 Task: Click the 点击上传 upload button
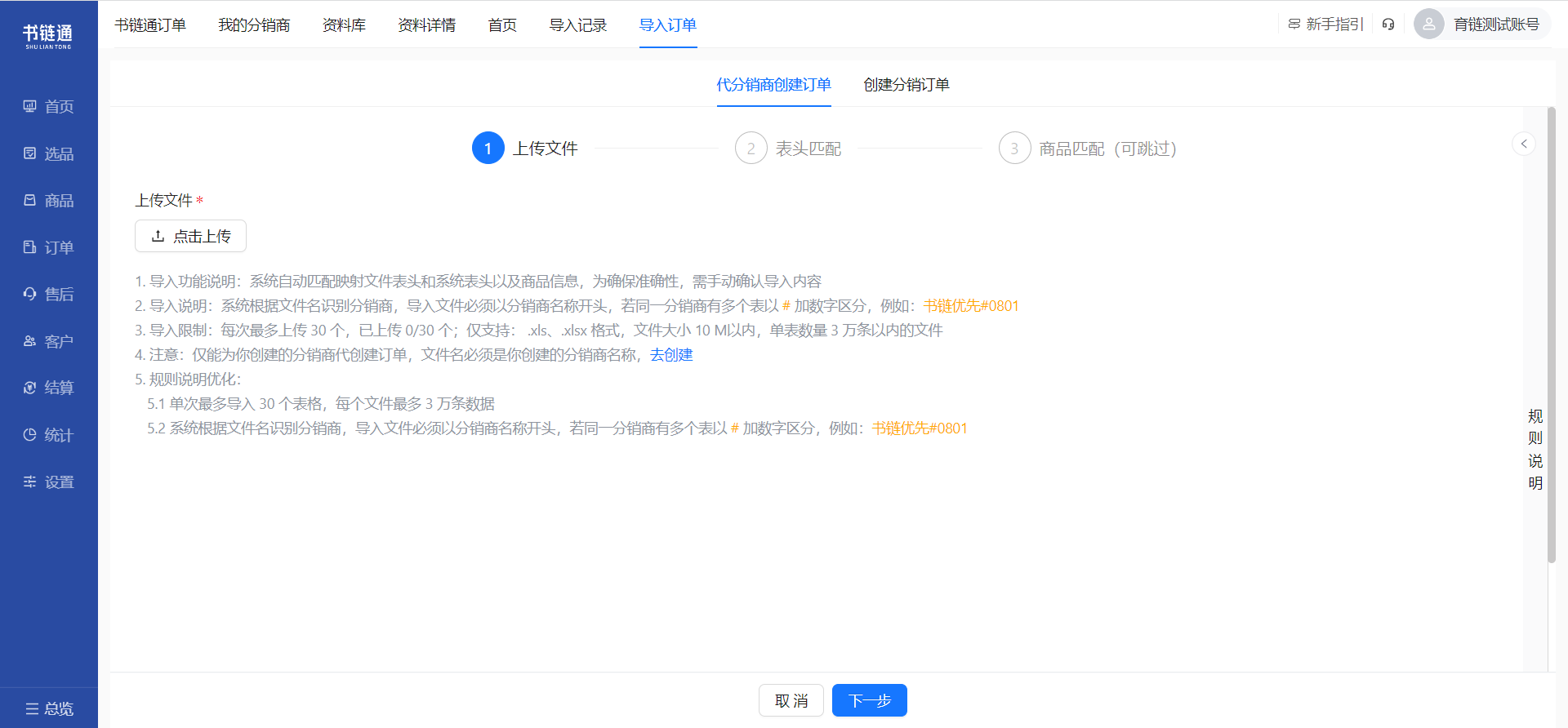(x=190, y=236)
